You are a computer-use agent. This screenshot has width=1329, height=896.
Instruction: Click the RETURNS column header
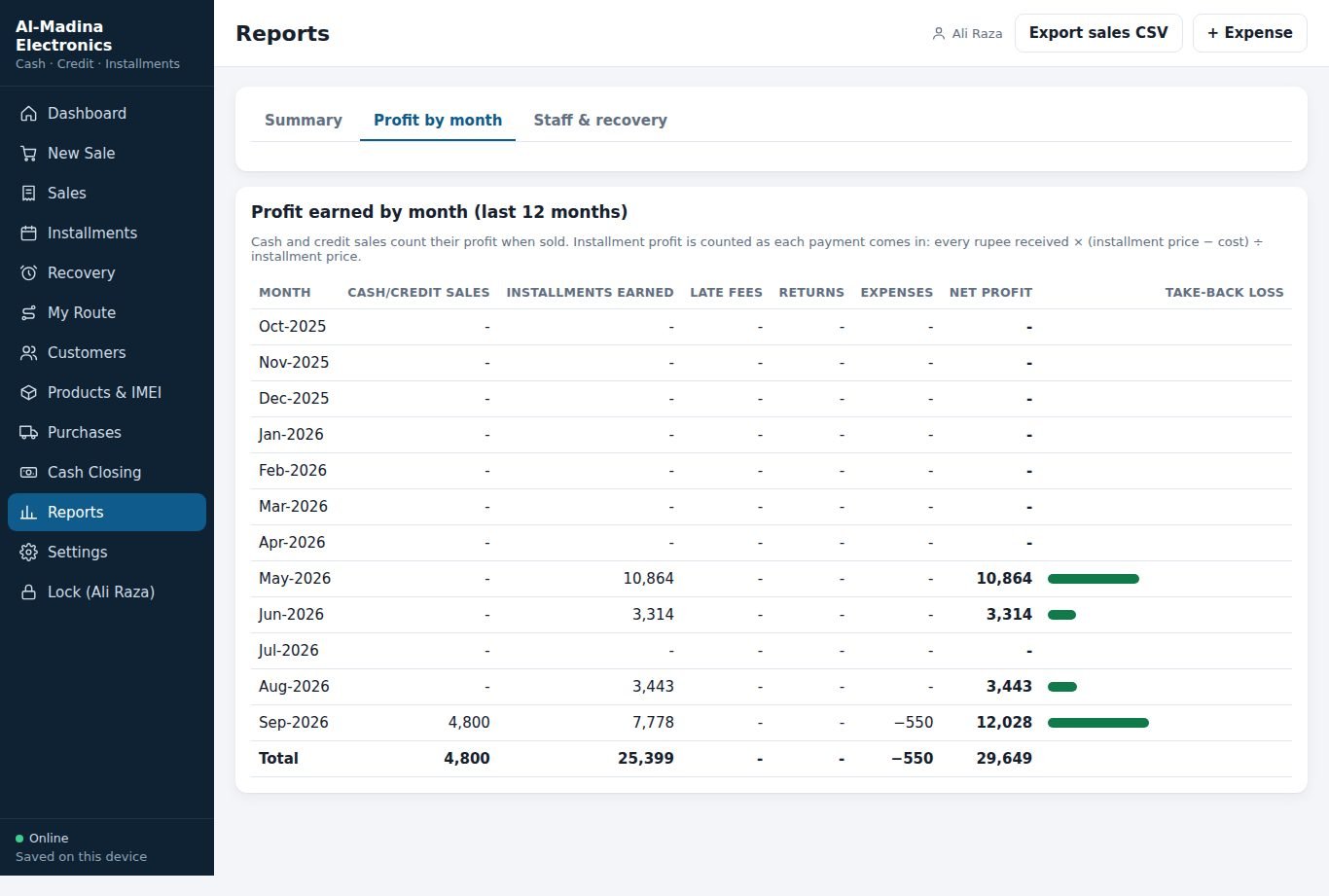811,292
